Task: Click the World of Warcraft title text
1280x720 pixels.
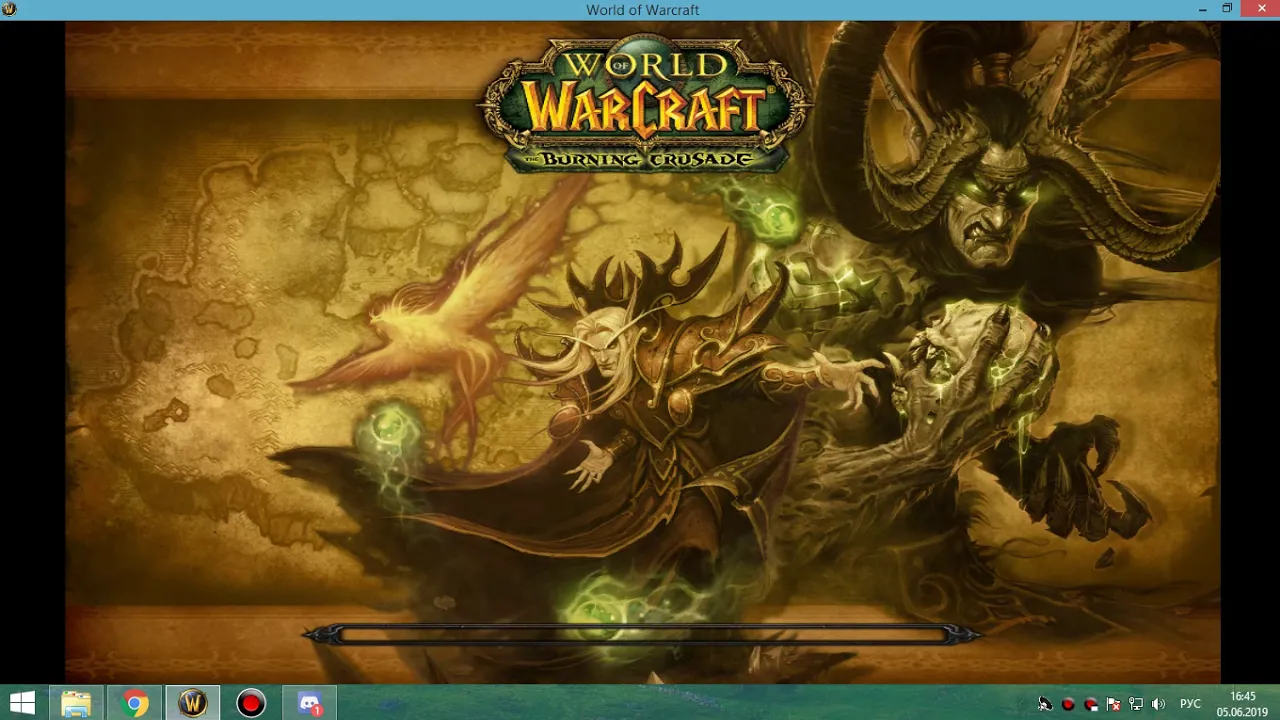Action: (x=642, y=10)
